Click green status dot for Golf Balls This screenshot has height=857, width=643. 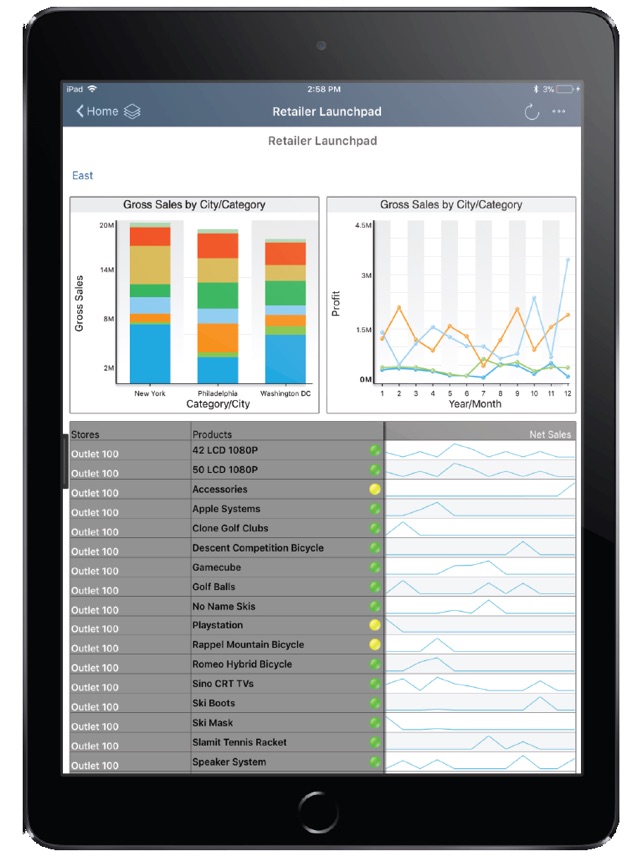point(375,587)
